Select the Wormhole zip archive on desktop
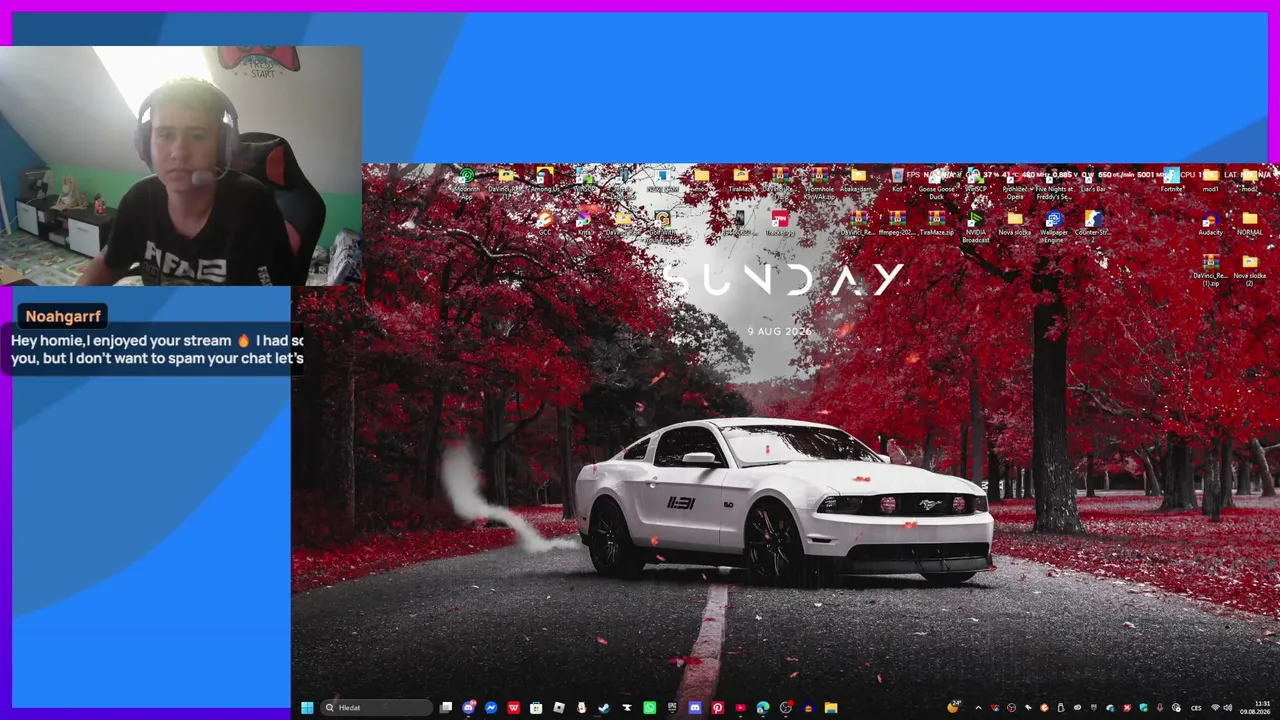 (819, 183)
